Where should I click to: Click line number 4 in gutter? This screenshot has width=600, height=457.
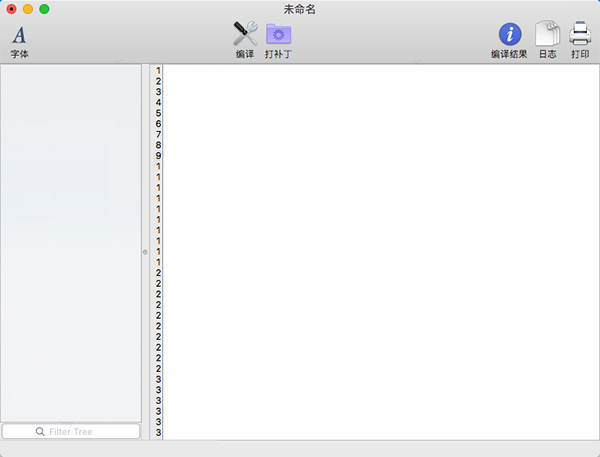tap(158, 103)
